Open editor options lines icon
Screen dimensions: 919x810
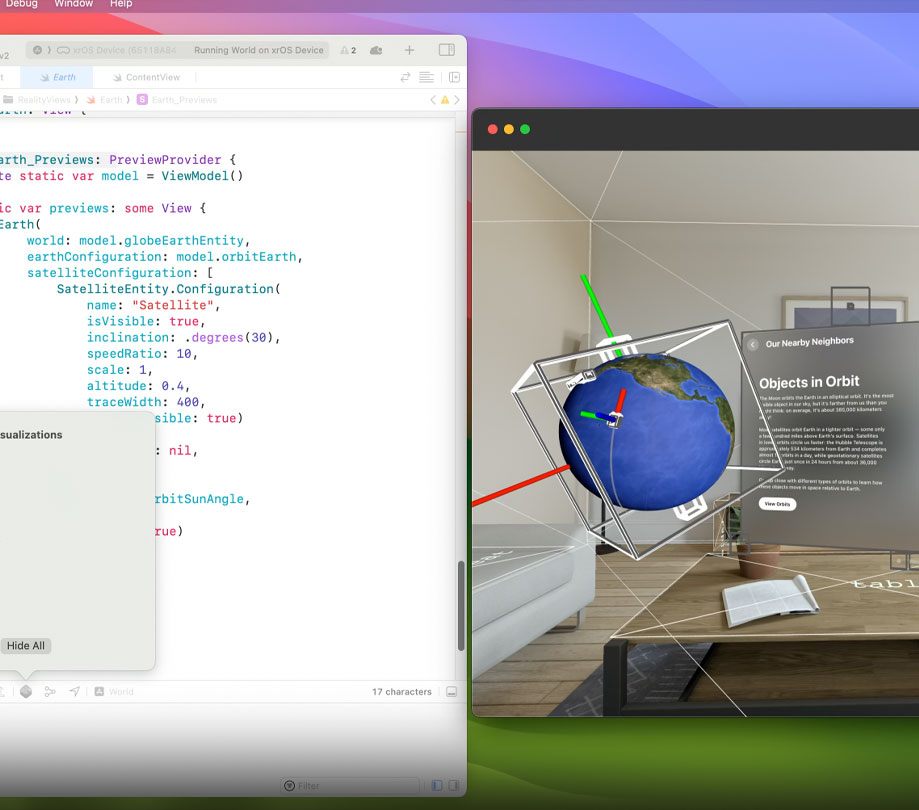pos(426,77)
